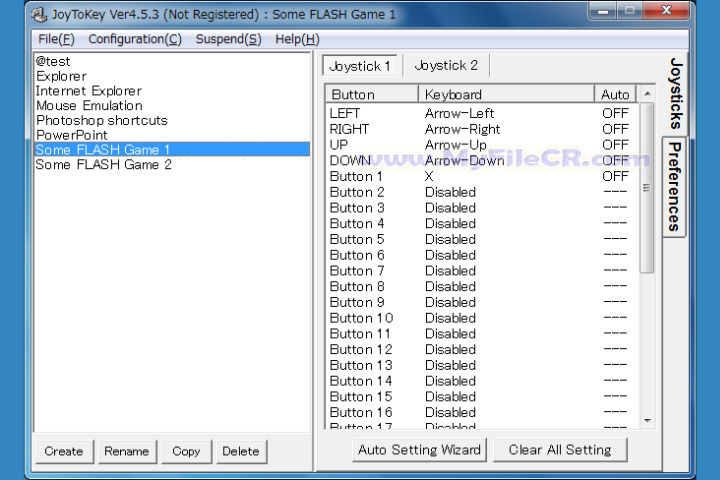Select the LEFT row mapped to Arrow-Left
Image resolution: width=720 pixels, height=480 pixels.
(482, 113)
